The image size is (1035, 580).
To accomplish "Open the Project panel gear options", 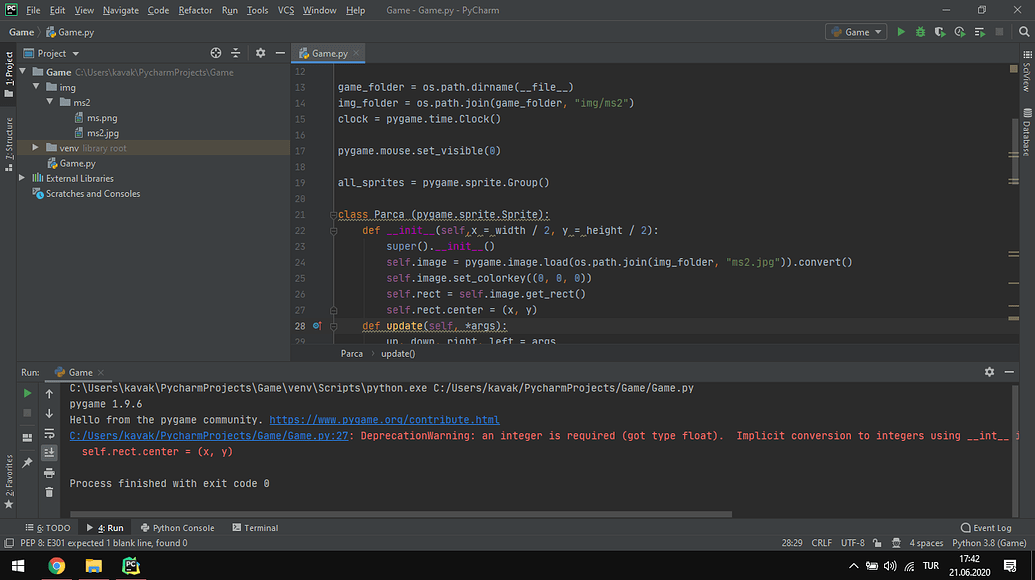I will tap(261, 53).
